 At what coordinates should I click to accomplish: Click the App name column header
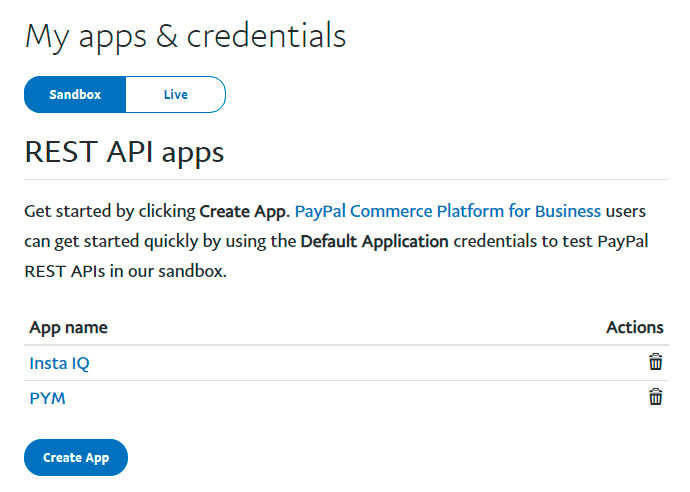68,328
